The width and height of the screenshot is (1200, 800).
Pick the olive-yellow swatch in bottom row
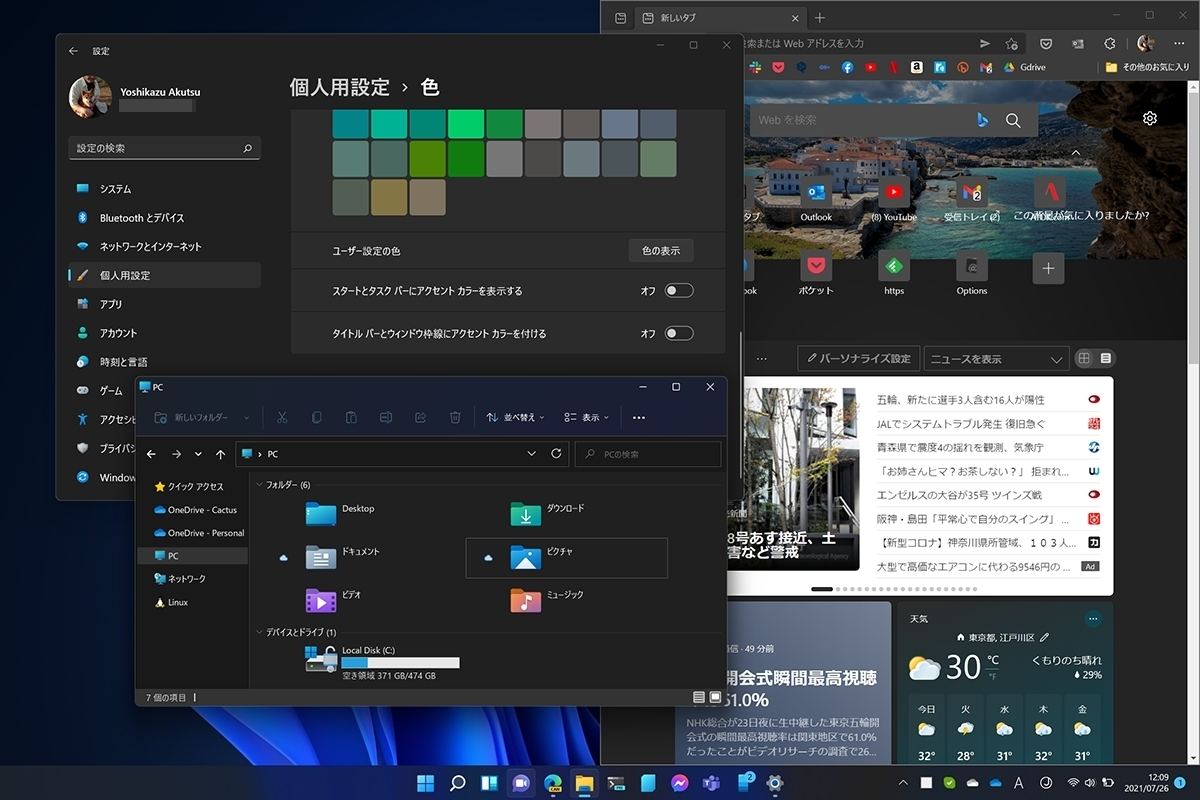390,197
